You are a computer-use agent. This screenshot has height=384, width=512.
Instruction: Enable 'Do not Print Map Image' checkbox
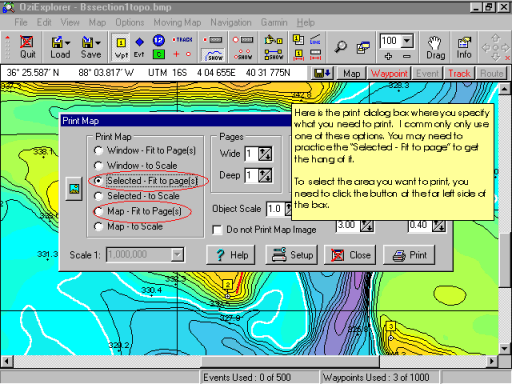tap(217, 230)
